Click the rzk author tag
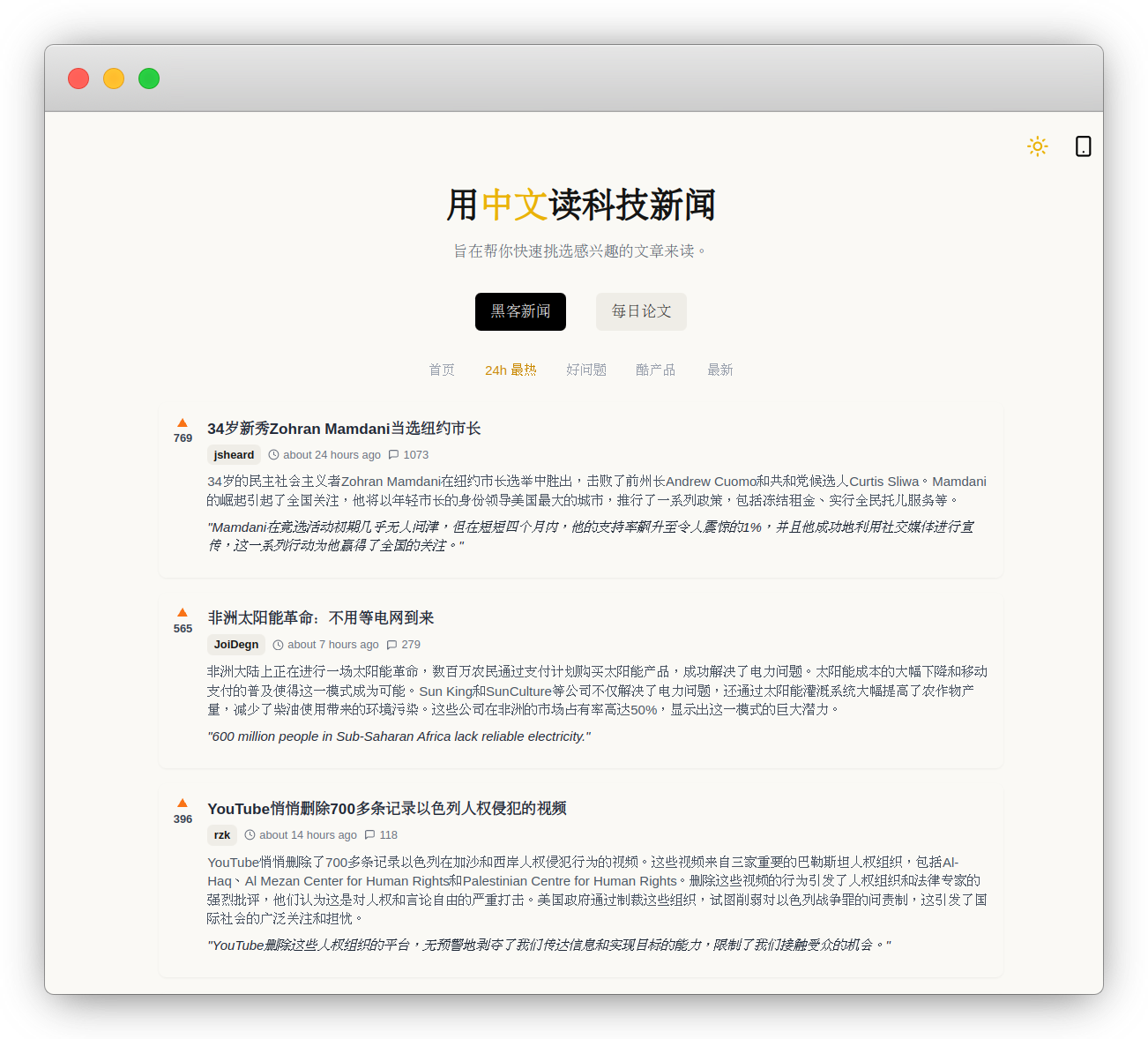The width and height of the screenshot is (1148, 1039). pyautogui.click(x=222, y=835)
